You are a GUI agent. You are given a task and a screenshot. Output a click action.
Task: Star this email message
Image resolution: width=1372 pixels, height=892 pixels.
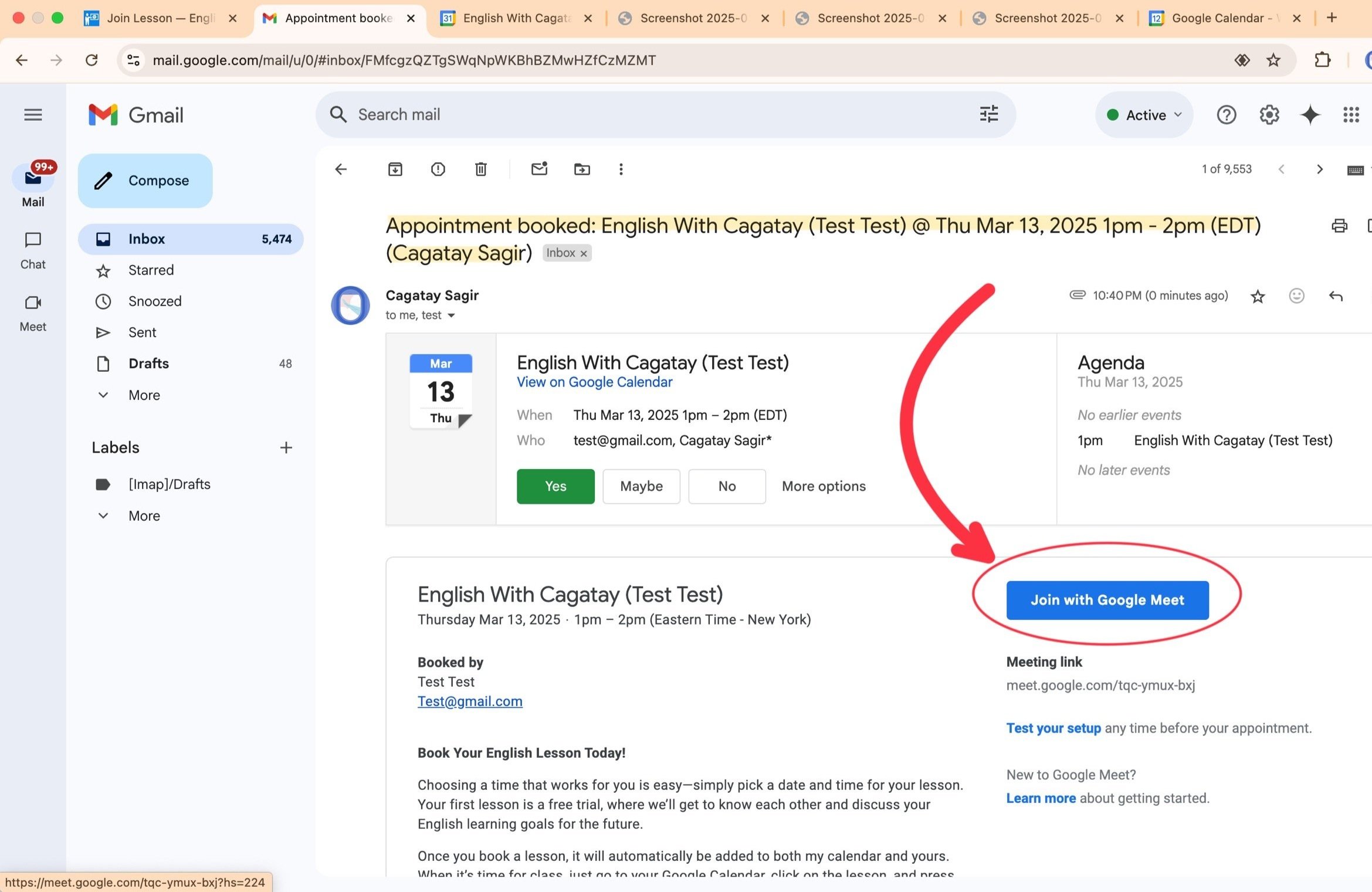1258,296
